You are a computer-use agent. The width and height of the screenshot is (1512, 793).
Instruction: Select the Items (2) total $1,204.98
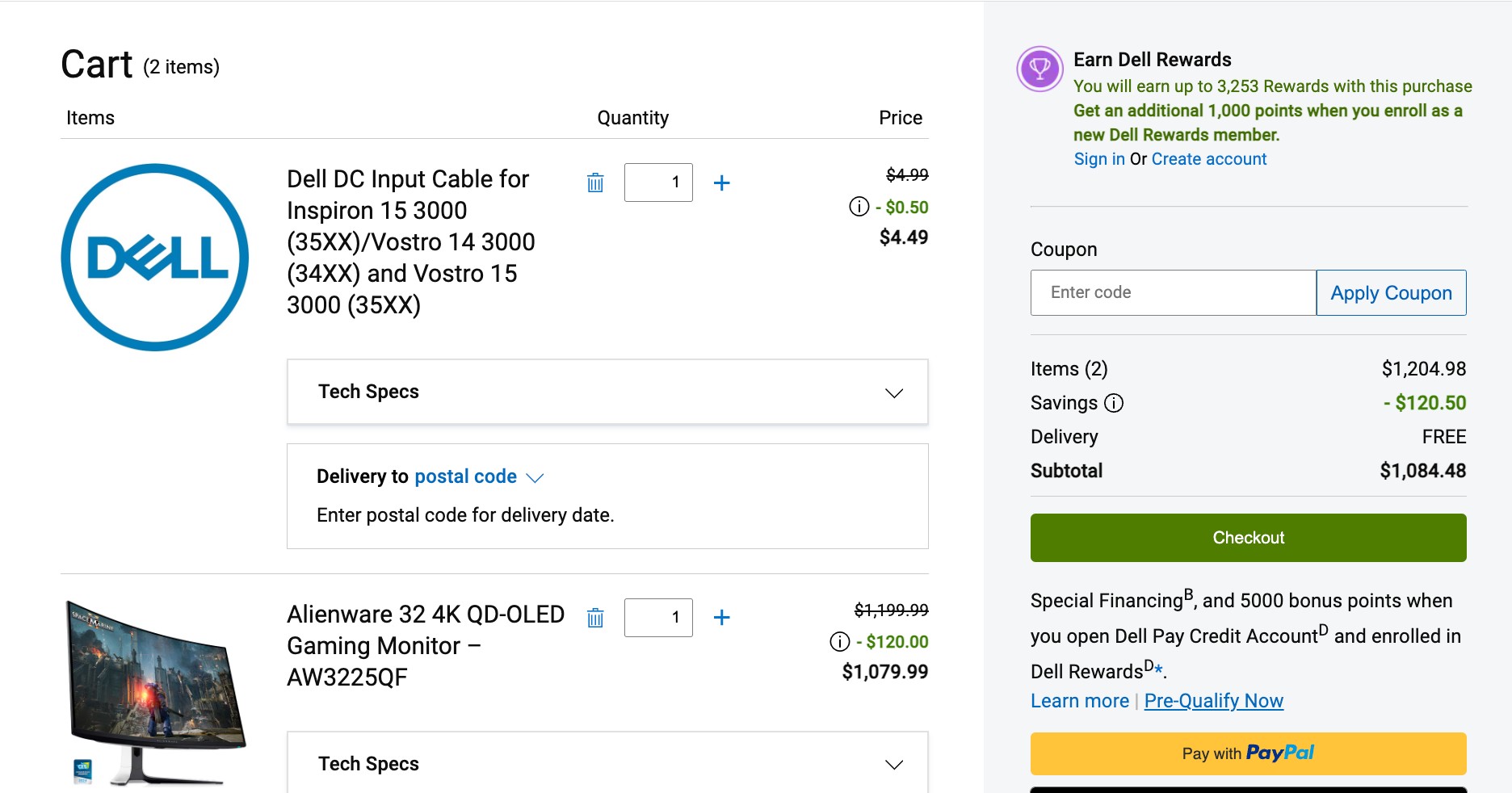(x=1423, y=369)
